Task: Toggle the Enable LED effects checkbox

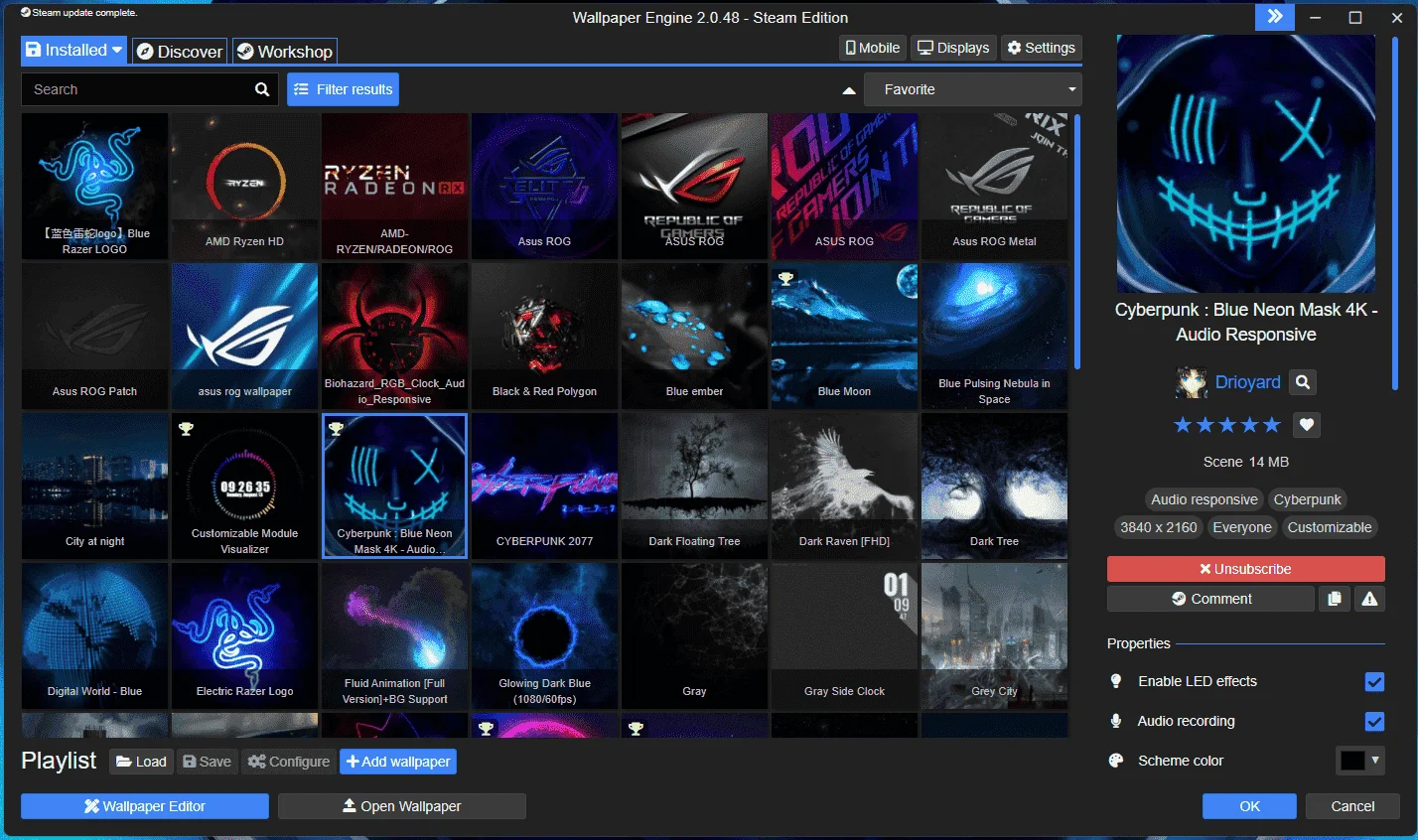Action: [1374, 682]
